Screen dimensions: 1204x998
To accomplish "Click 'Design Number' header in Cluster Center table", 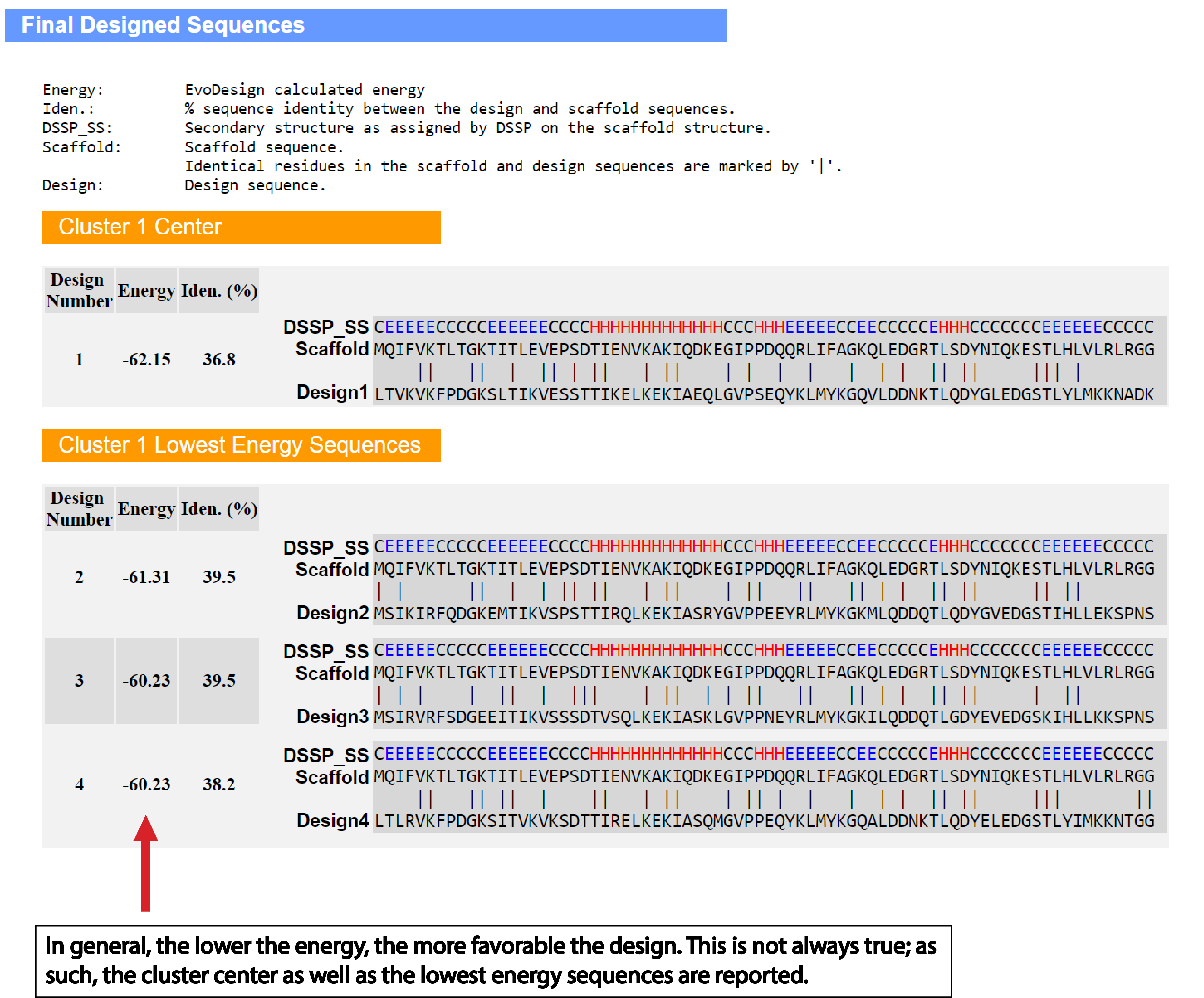I will (x=79, y=291).
